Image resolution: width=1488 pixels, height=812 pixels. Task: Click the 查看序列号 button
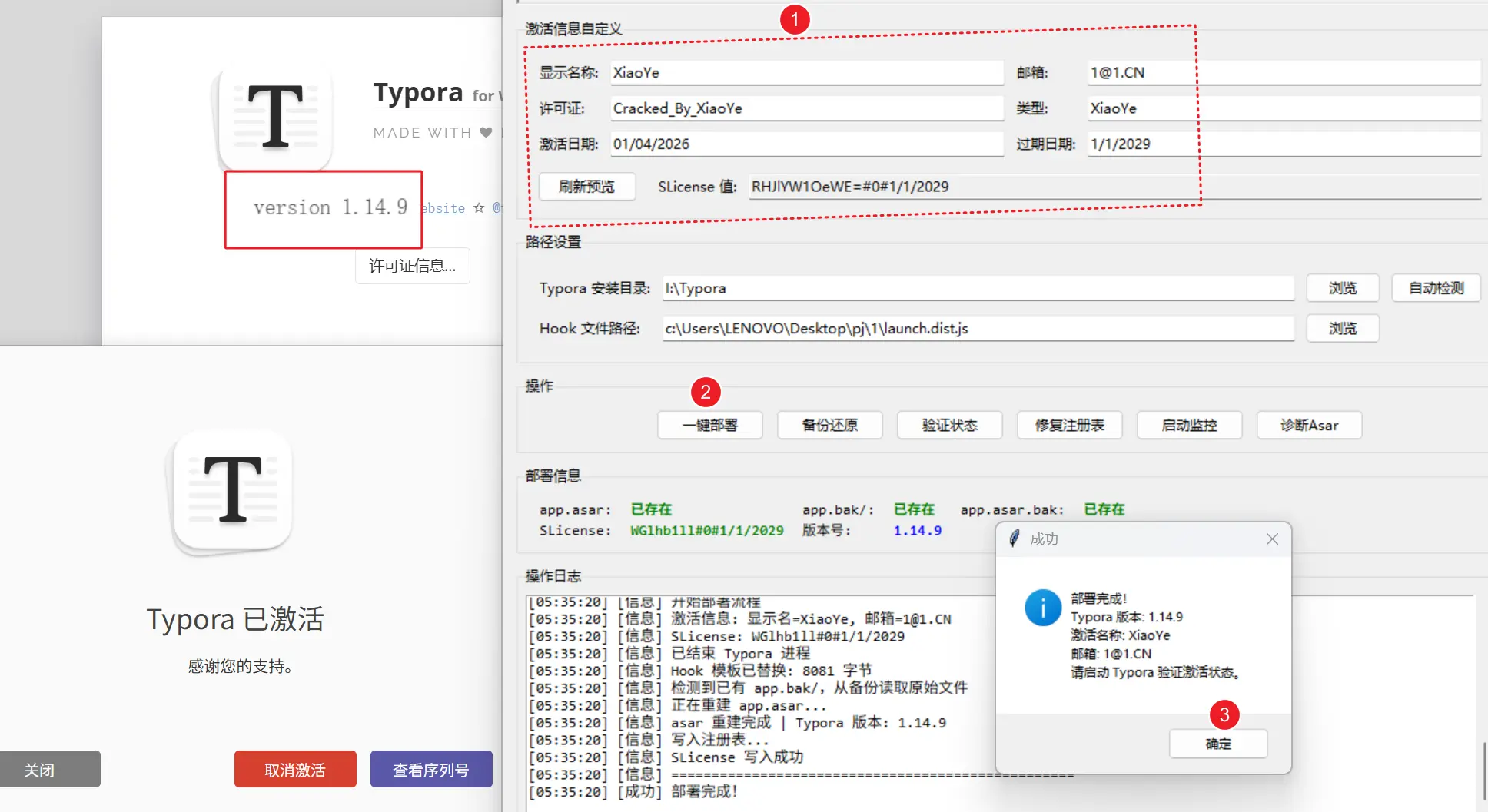pyautogui.click(x=431, y=769)
